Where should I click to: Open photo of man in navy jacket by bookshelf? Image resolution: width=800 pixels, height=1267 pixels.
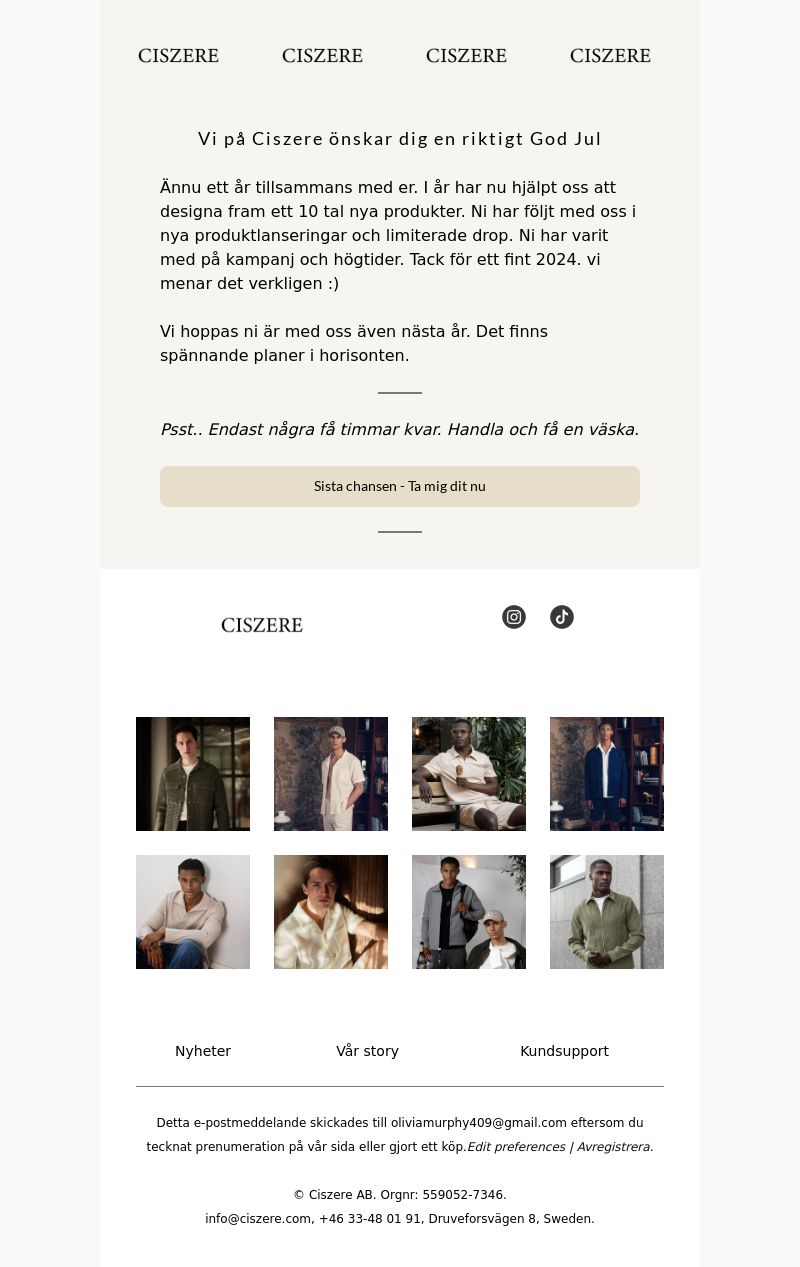tap(607, 774)
